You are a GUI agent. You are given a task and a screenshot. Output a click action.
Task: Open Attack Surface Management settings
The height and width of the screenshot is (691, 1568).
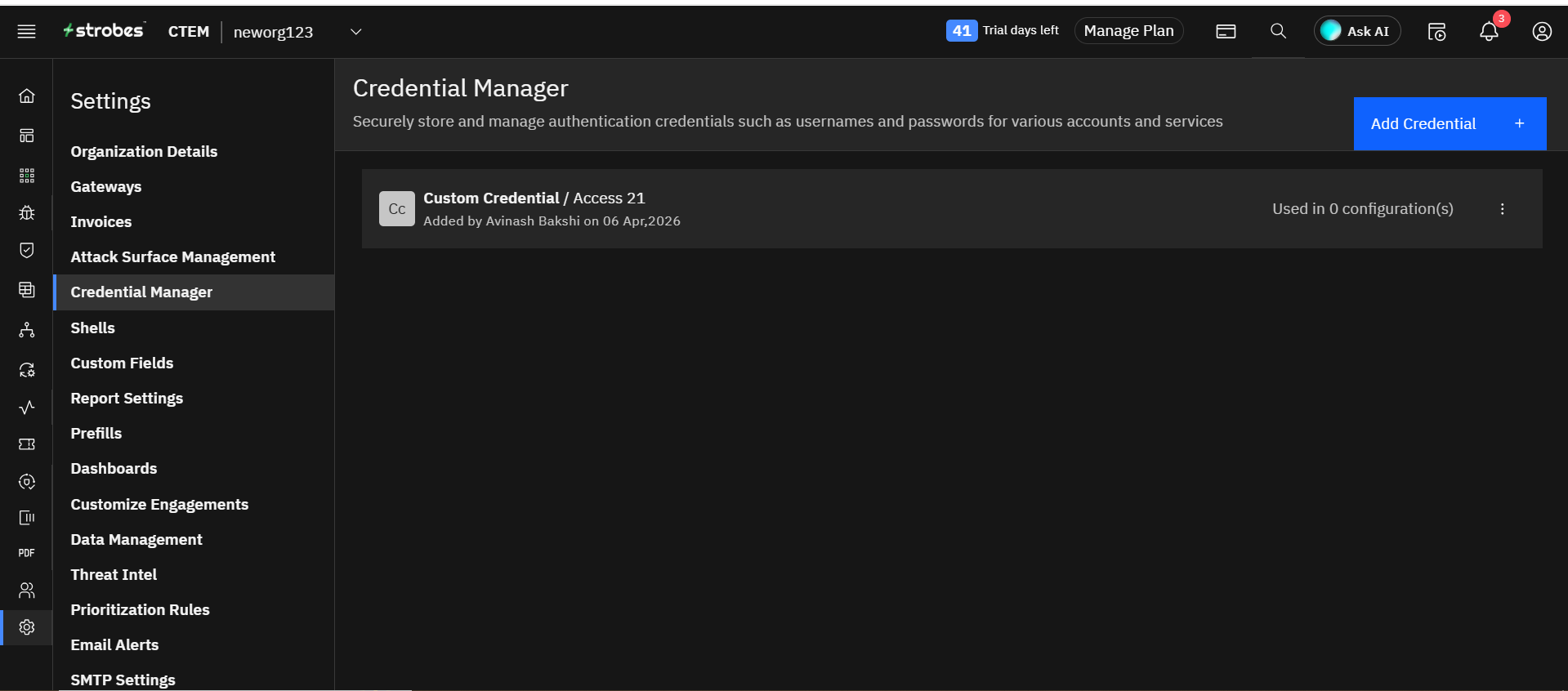point(172,256)
